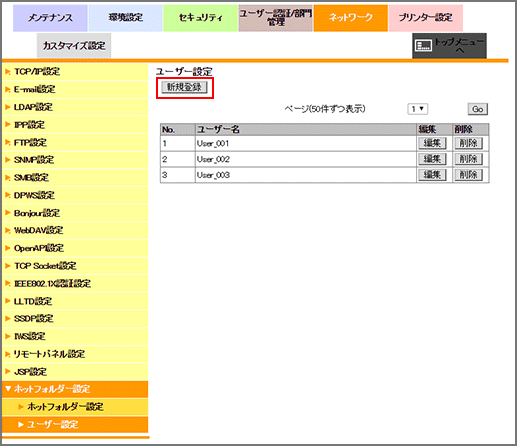The height and width of the screenshot is (446, 517).
Task: Expand TCP/IP設定 in sidebar
Action: 75,72
